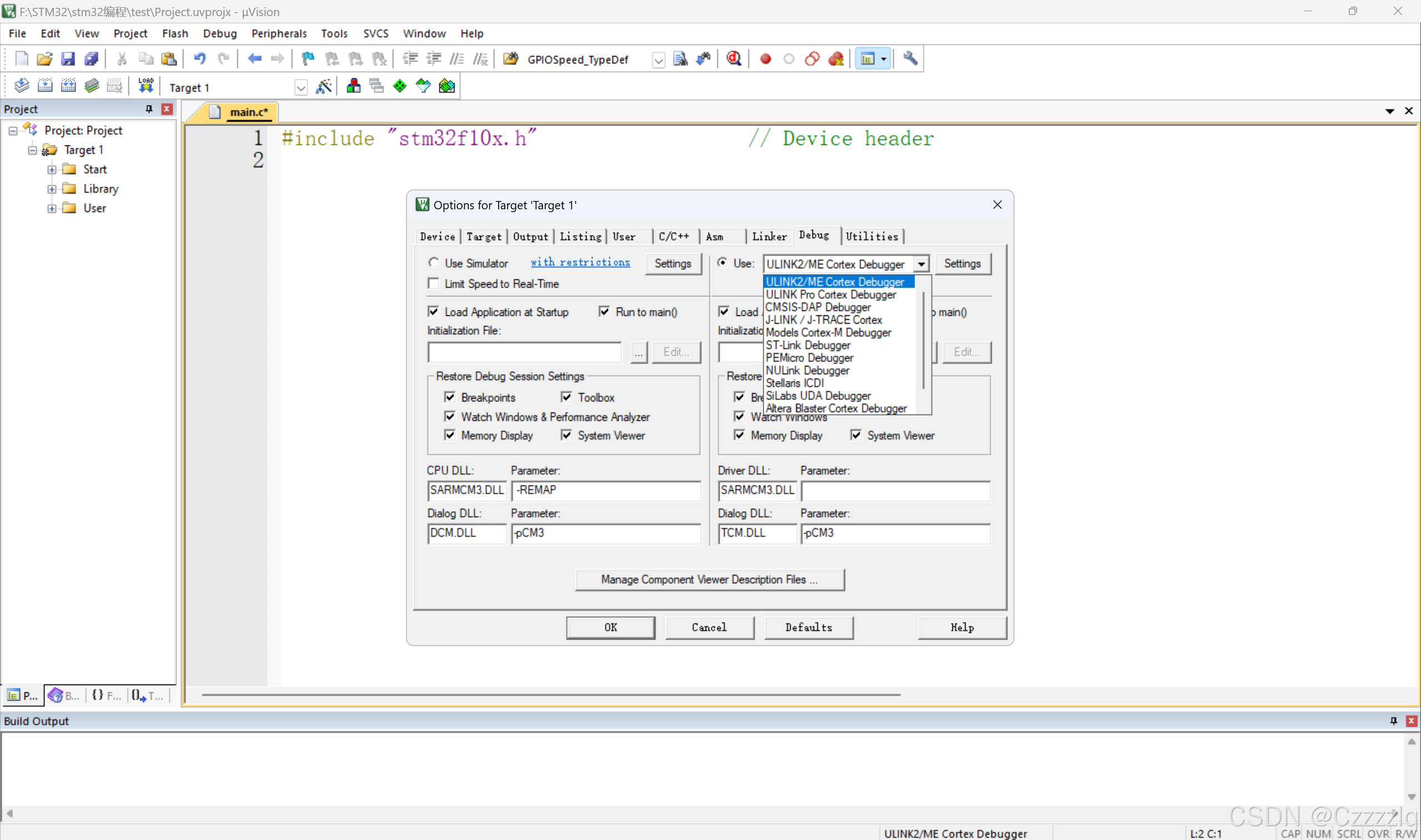Click the Open file folder icon
1421x840 pixels.
pyautogui.click(x=44, y=59)
